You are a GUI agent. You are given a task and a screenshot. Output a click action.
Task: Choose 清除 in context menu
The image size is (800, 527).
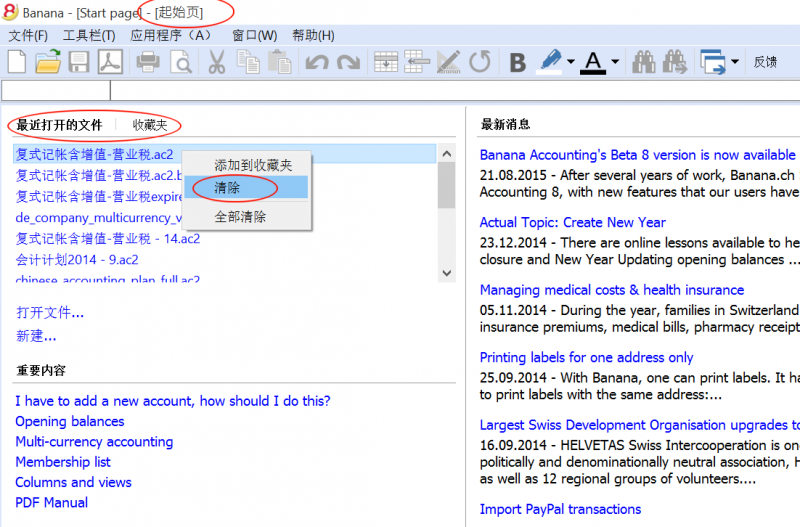coord(246,187)
